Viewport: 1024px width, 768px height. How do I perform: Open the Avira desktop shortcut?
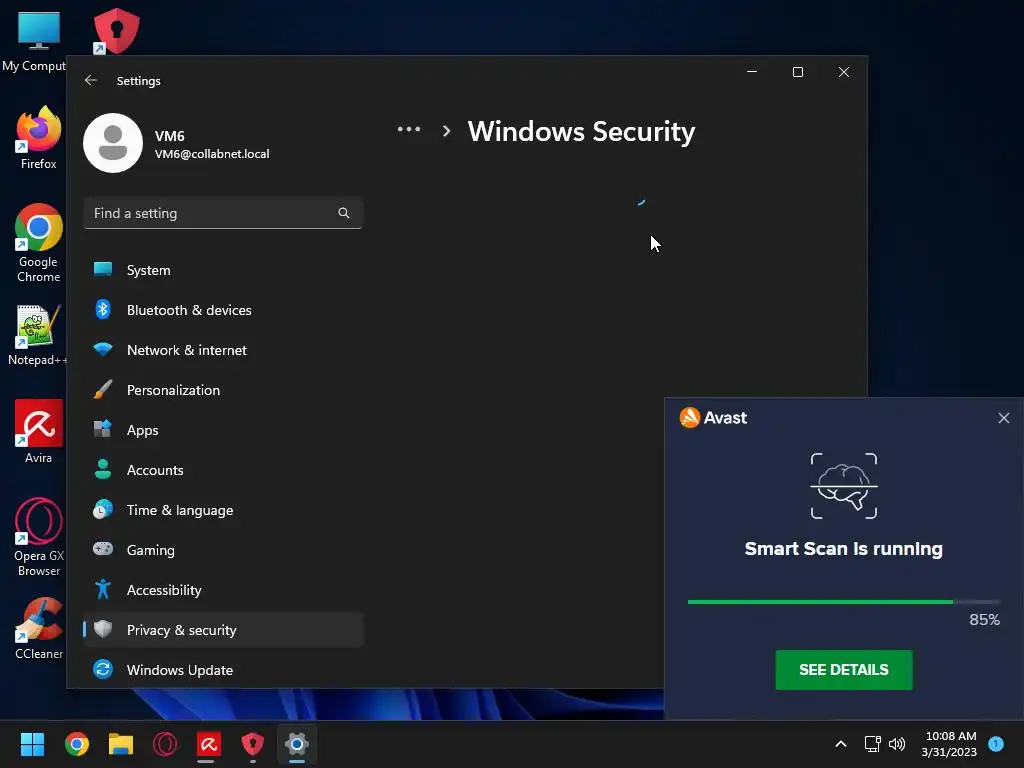pos(39,432)
